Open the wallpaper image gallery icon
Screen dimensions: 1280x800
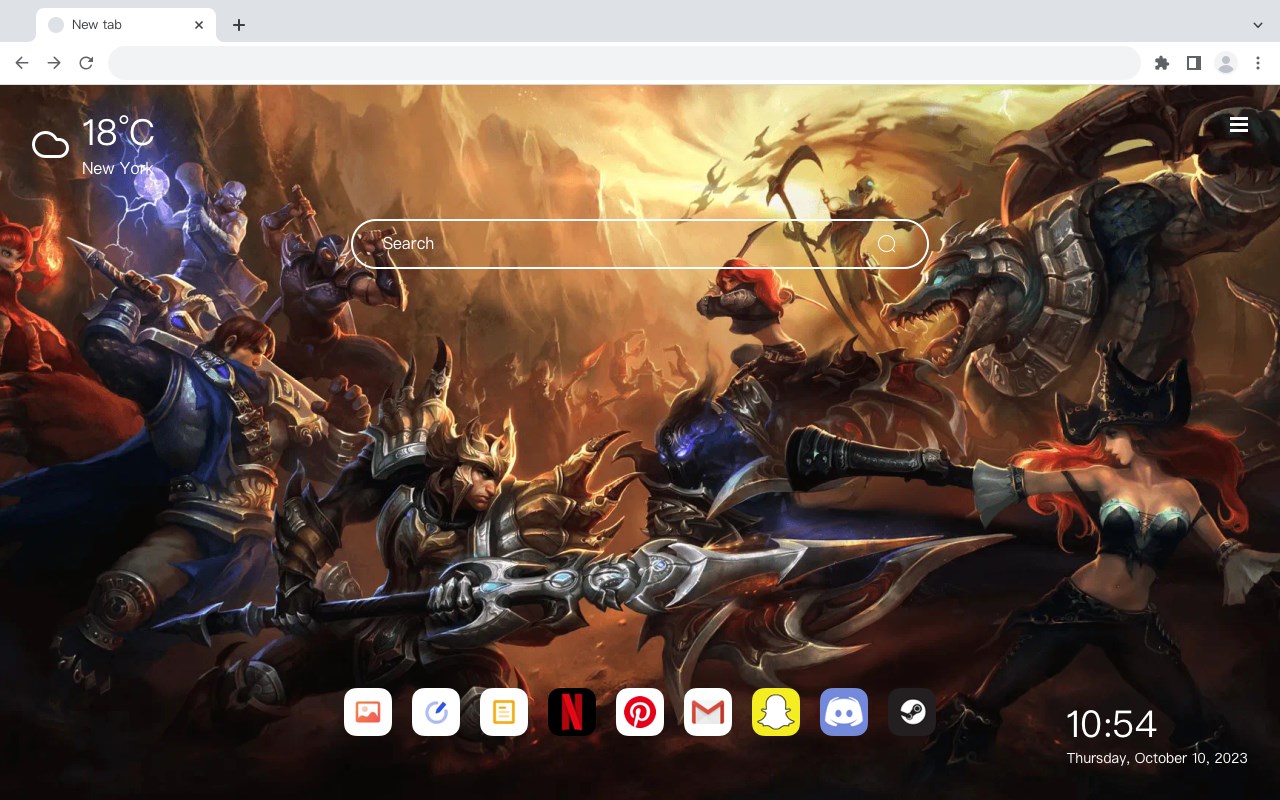[368, 712]
